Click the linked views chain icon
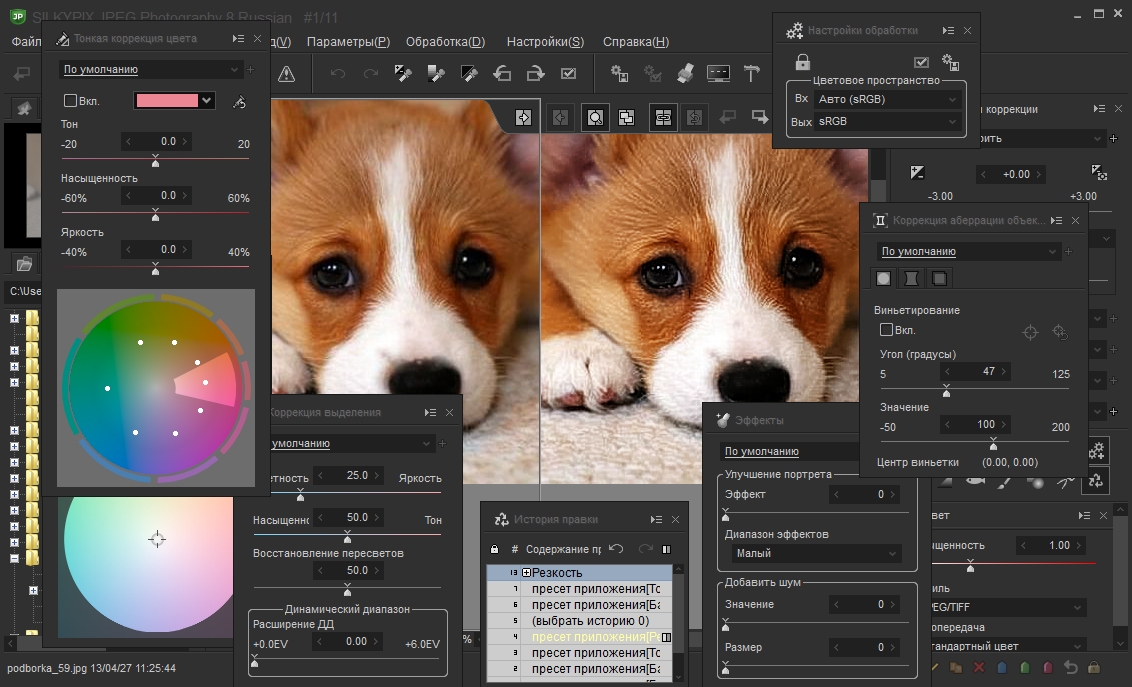Viewport: 1132px width, 687px height. click(663, 117)
